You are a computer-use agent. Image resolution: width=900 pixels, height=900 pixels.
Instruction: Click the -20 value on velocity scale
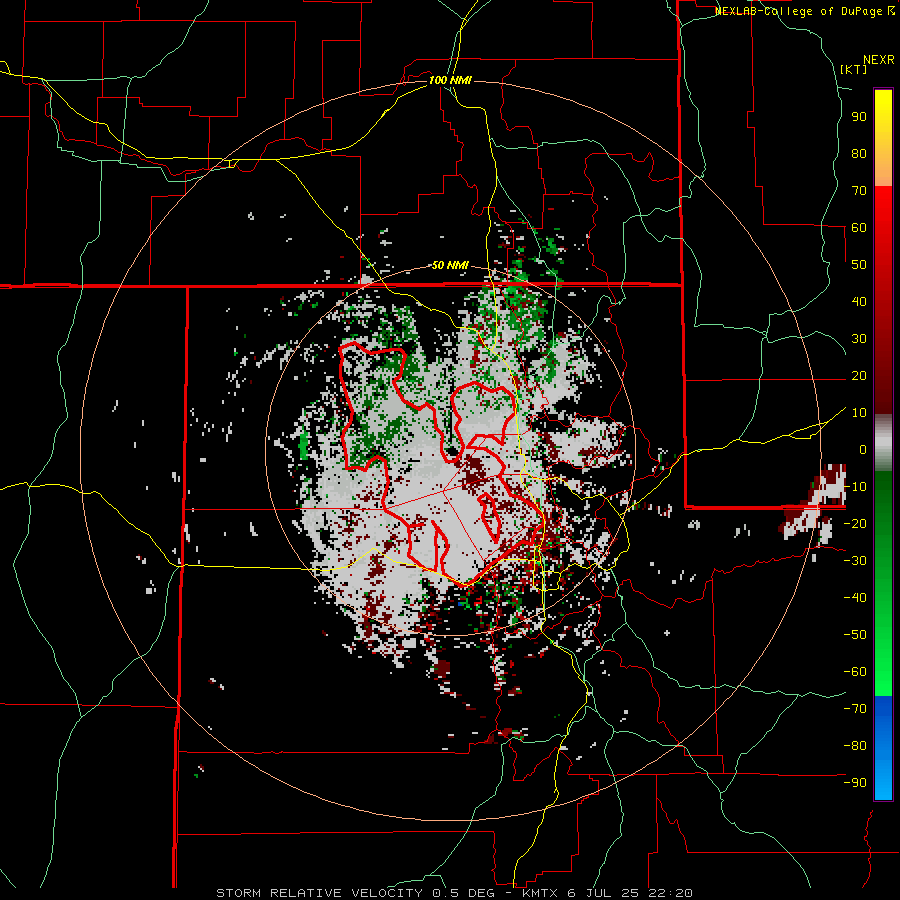(855, 524)
